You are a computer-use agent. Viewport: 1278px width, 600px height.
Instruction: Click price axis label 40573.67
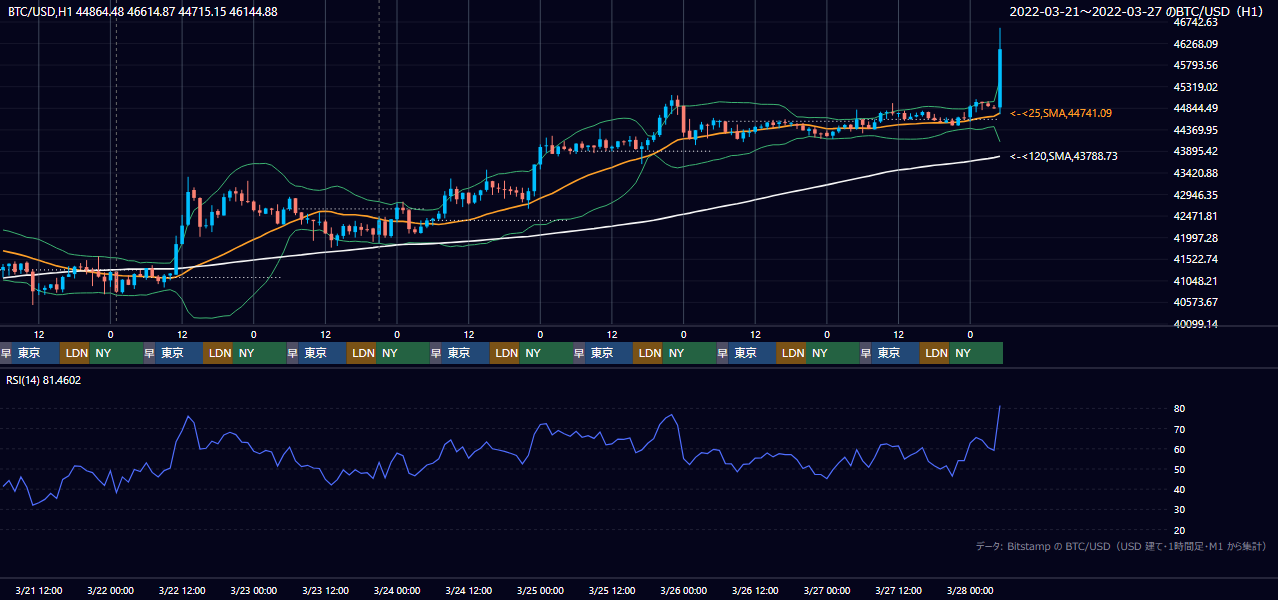1195,302
